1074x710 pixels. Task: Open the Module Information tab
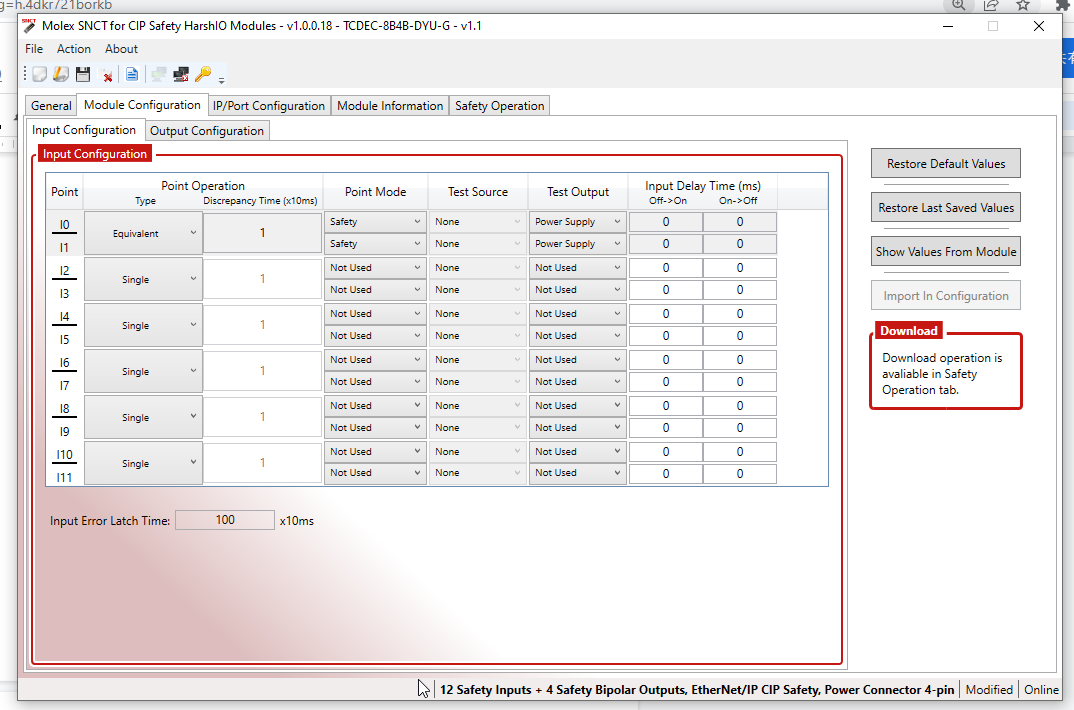point(390,105)
